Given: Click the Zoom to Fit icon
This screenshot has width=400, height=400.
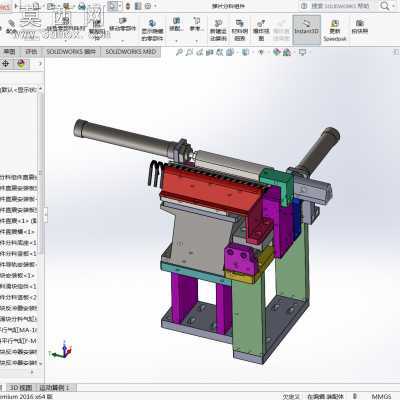Looking at the screenshot, I should click(179, 52).
